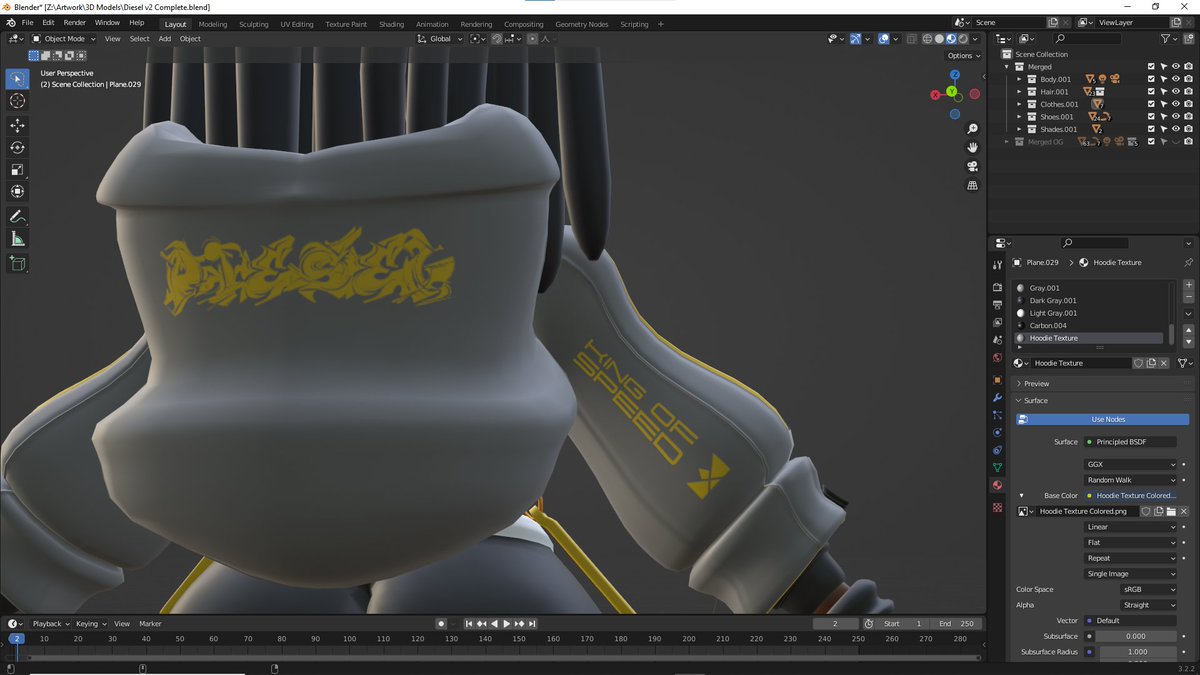Switch to wireframe viewport shading

tap(927, 39)
